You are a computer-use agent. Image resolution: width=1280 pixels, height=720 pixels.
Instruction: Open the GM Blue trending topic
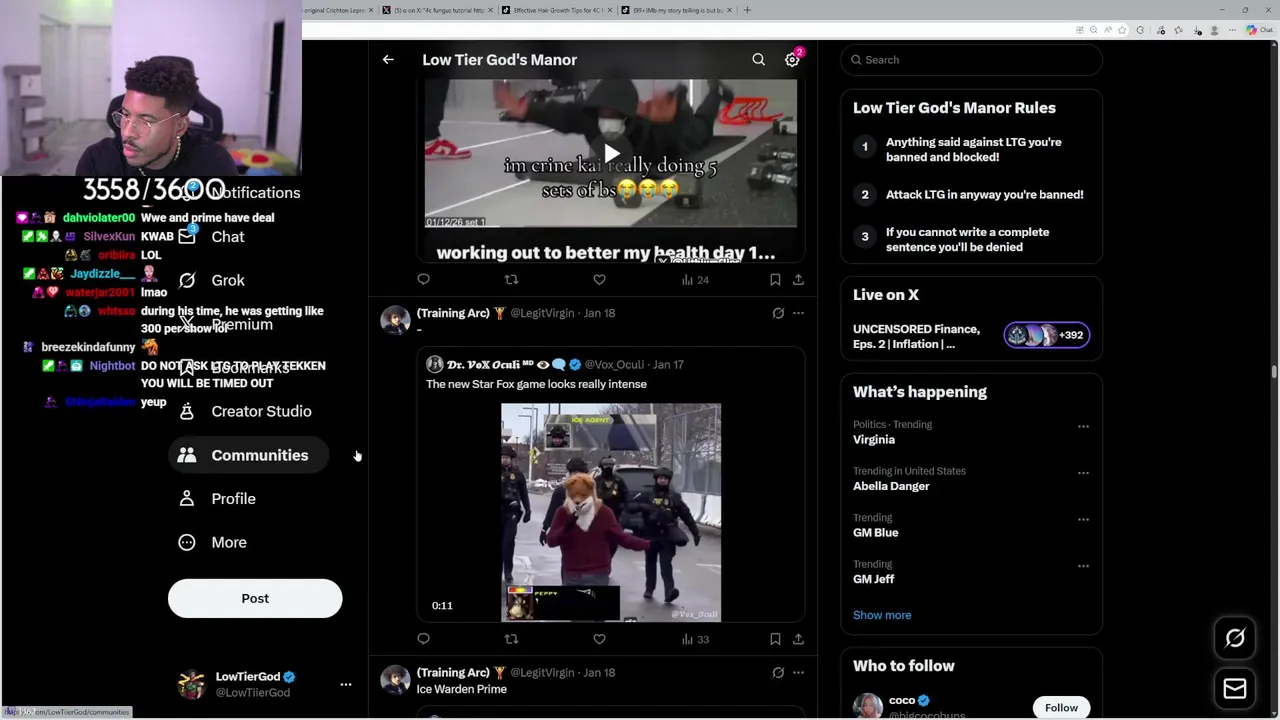(875, 533)
